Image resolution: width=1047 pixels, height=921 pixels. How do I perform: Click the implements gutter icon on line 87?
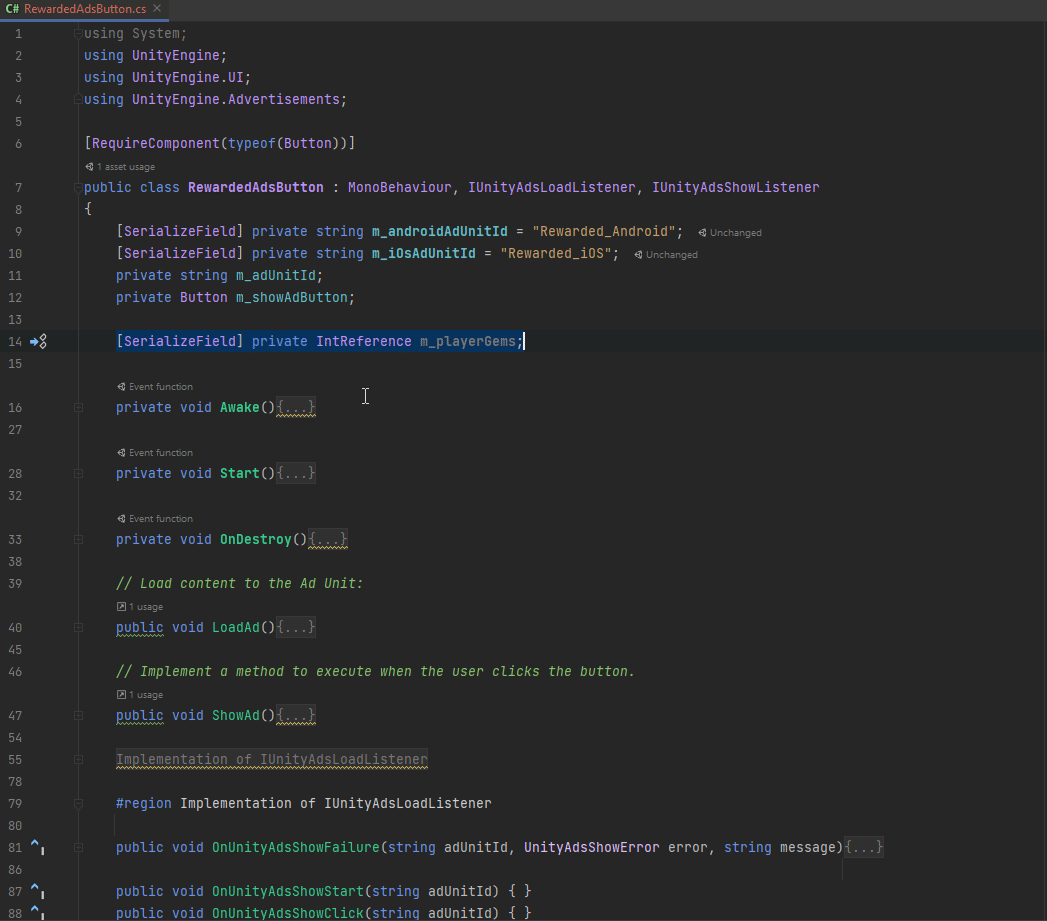(x=37, y=891)
